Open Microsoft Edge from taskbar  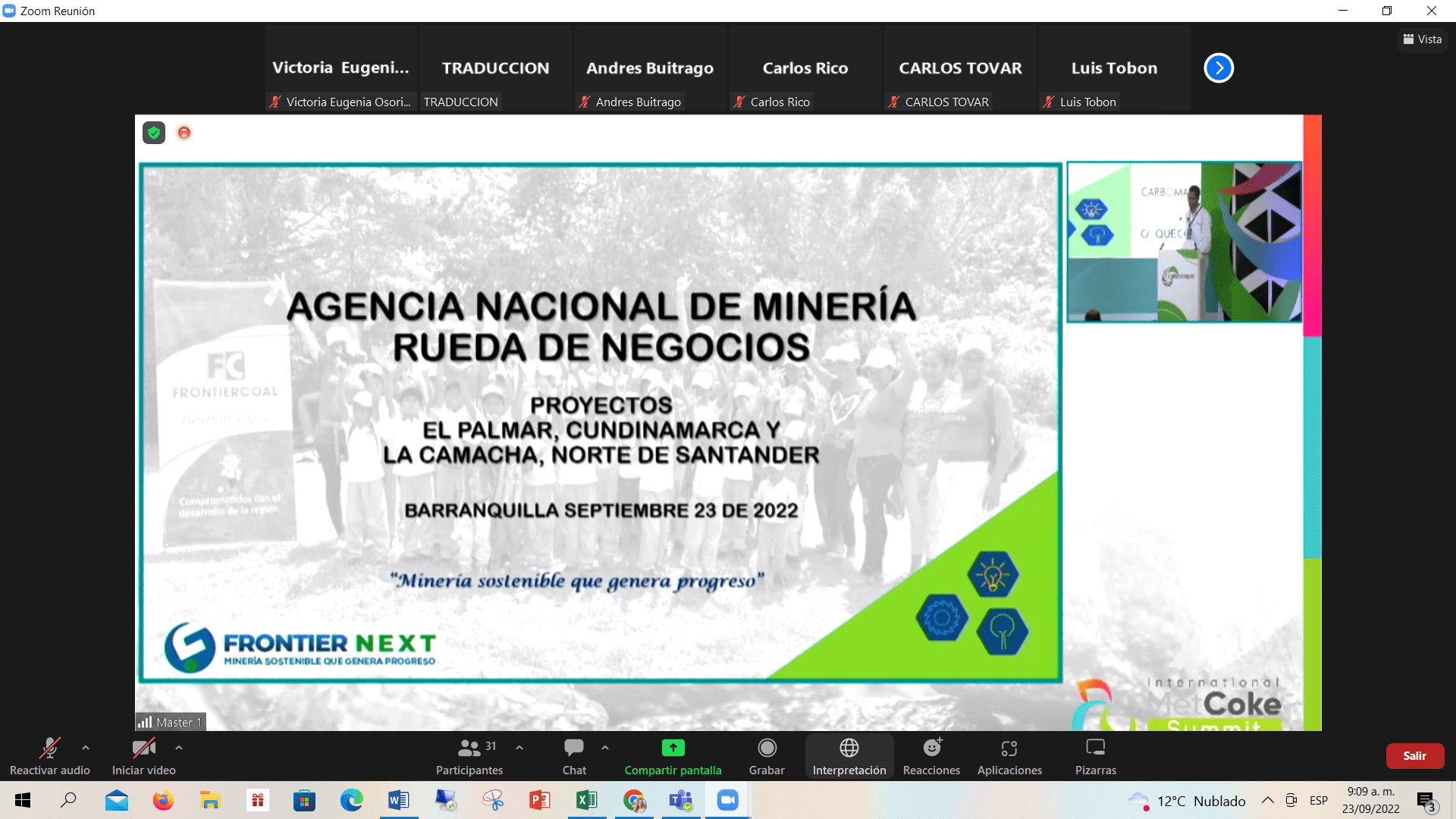pos(351,800)
